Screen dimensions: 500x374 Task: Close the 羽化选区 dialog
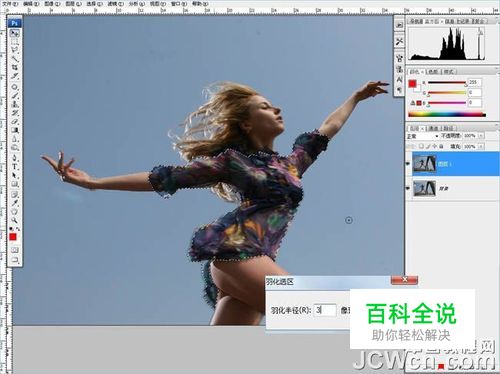tap(404, 280)
